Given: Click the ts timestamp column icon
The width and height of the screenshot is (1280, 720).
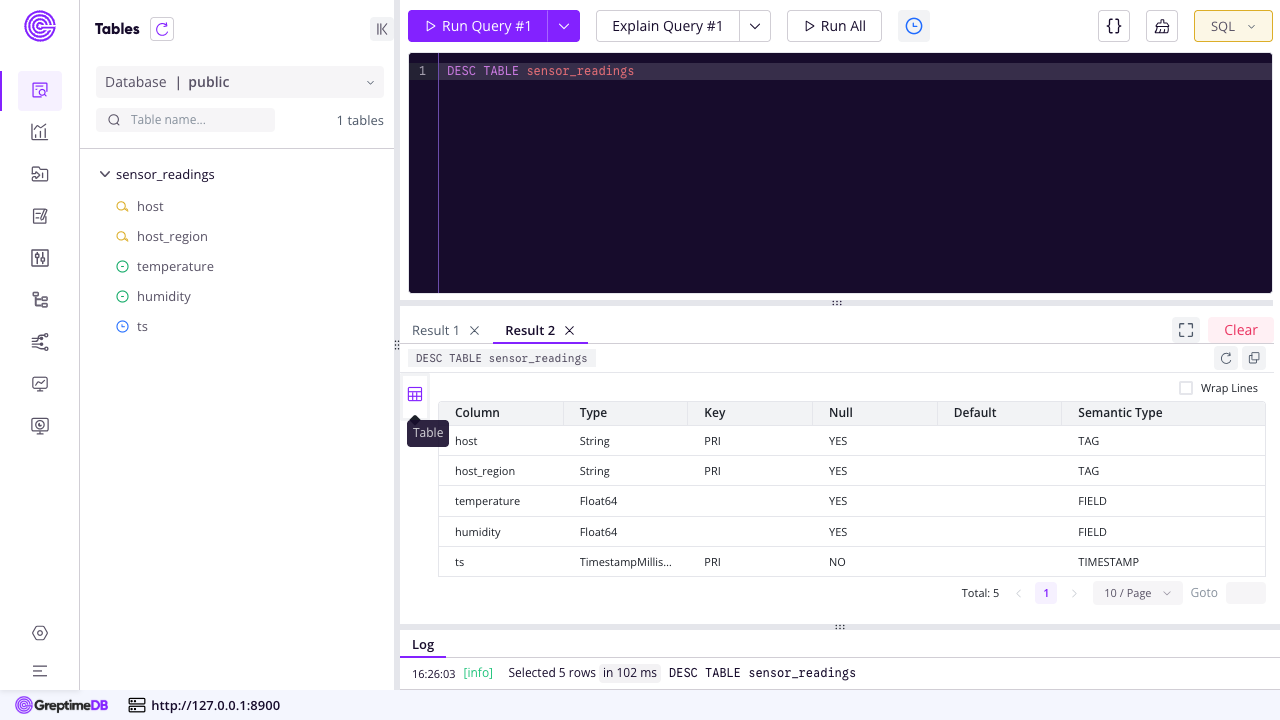Looking at the screenshot, I should pyautogui.click(x=123, y=327).
